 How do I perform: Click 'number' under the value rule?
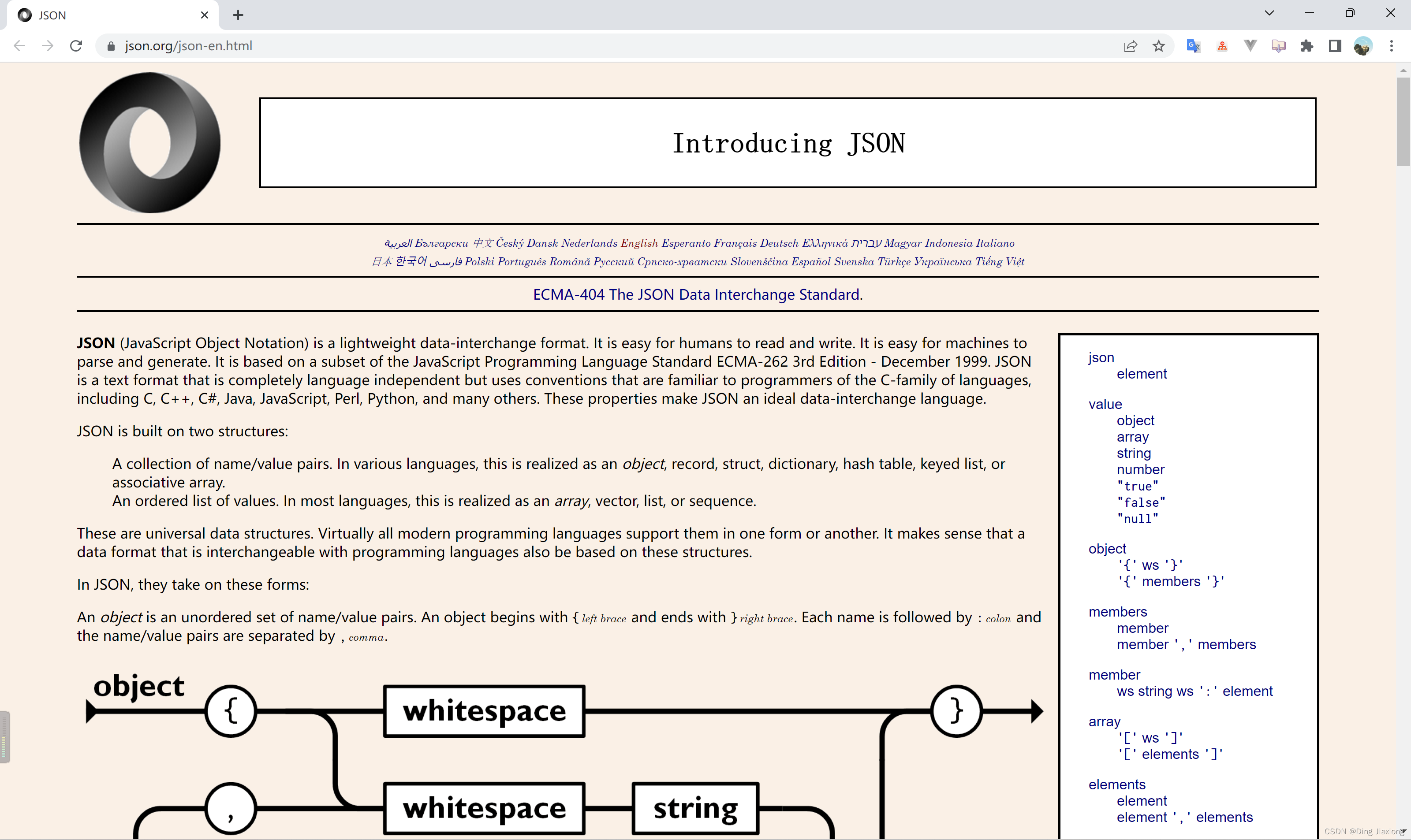pyautogui.click(x=1140, y=469)
